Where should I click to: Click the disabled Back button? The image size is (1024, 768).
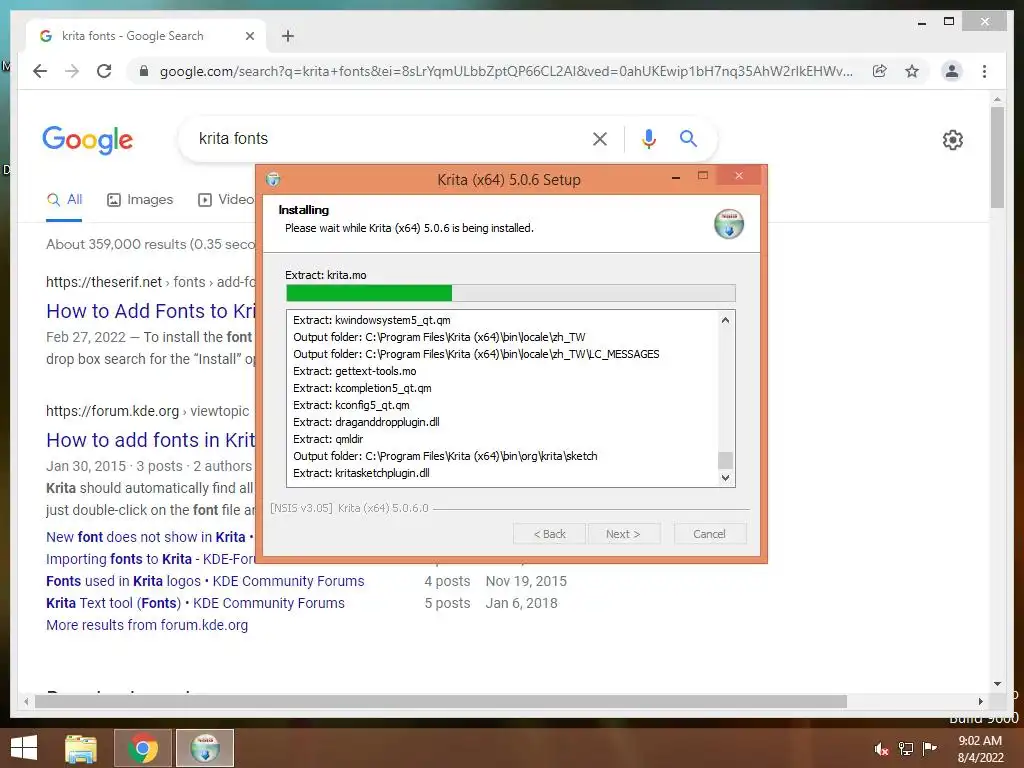pyautogui.click(x=549, y=534)
